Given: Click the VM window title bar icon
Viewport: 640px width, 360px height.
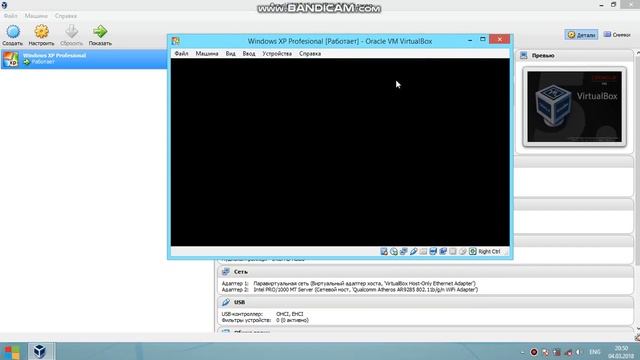Looking at the screenshot, I should [176, 41].
